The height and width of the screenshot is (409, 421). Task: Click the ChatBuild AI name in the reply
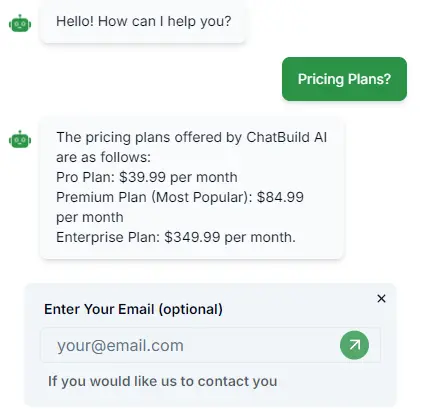[287, 137]
